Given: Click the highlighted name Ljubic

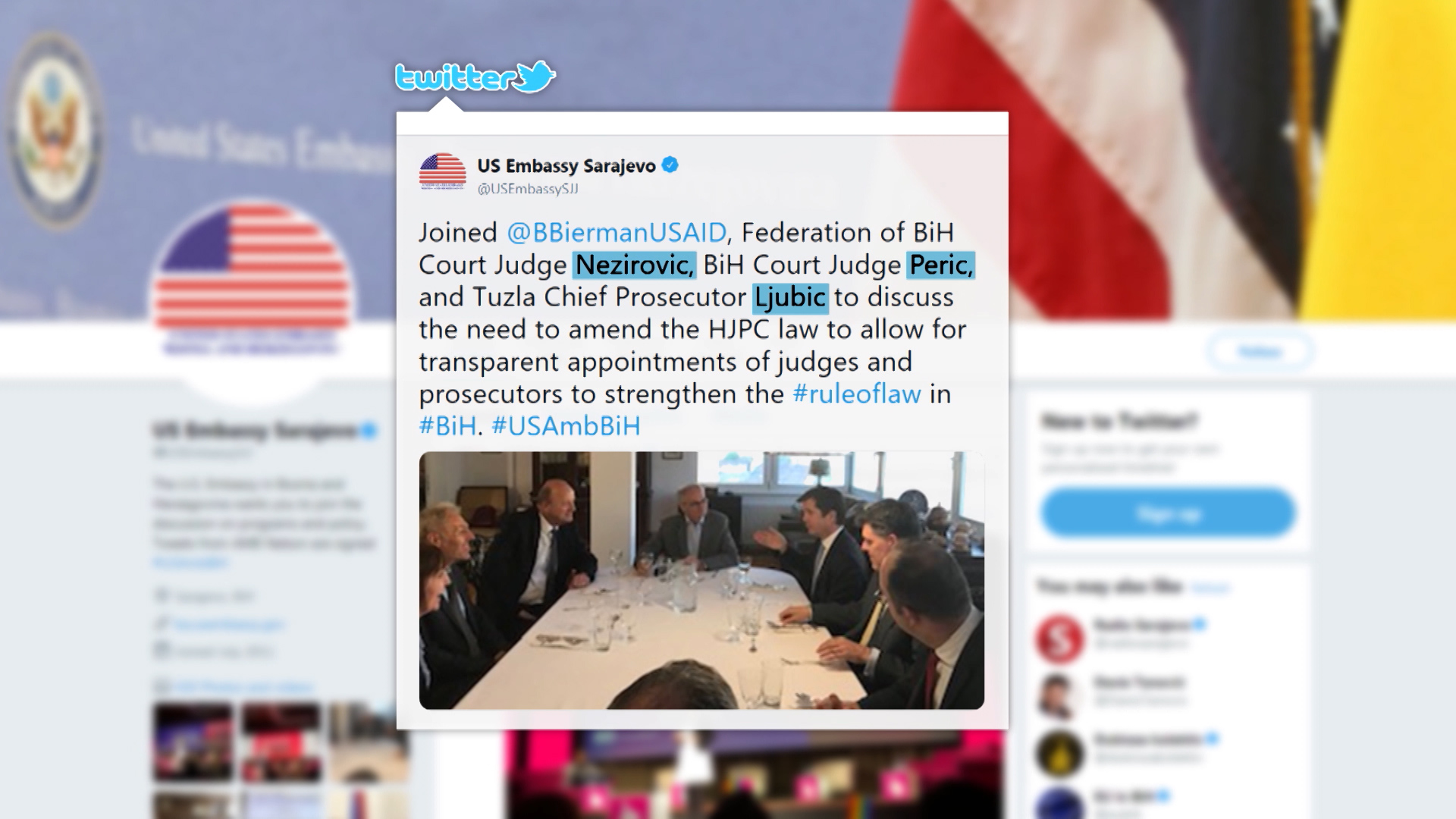Looking at the screenshot, I should point(791,297).
